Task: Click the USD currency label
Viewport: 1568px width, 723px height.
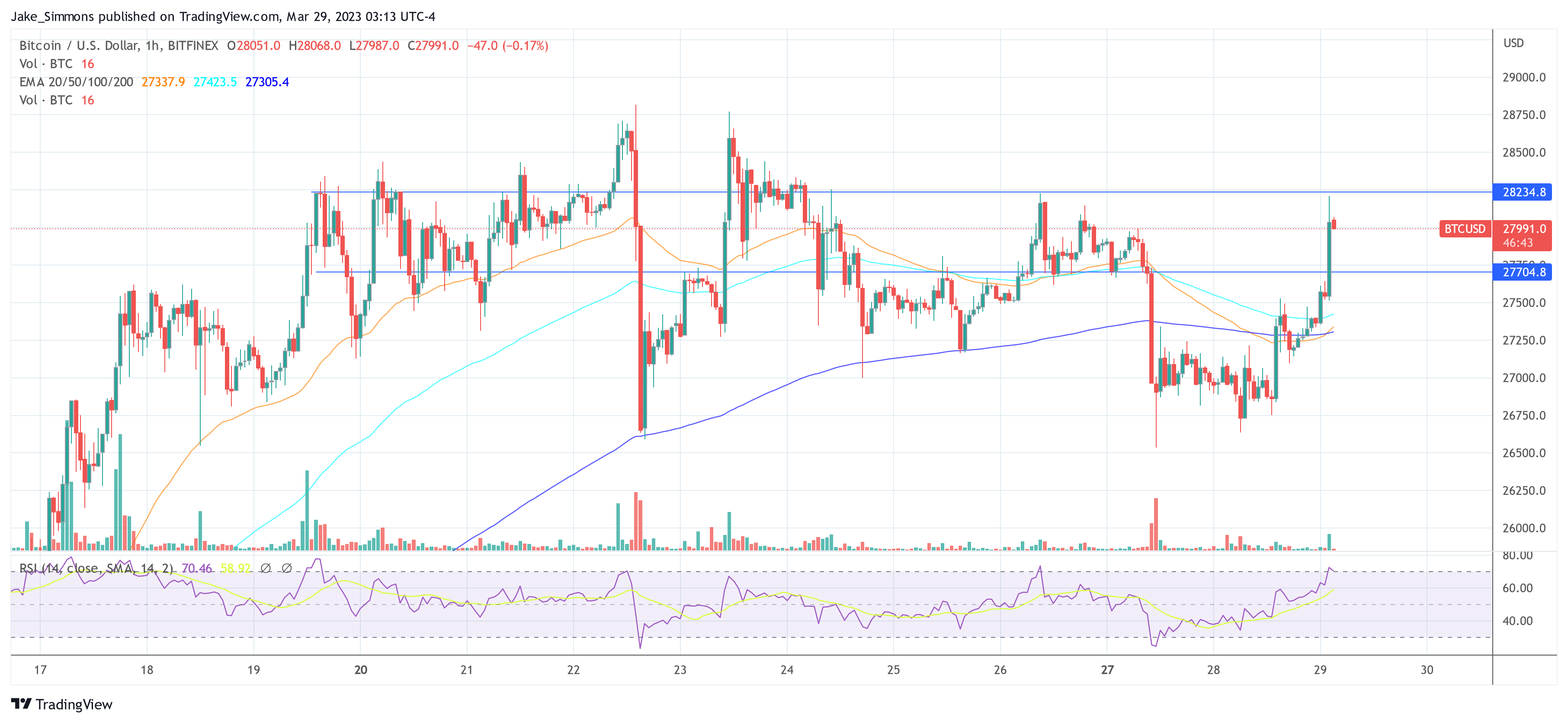Action: pyautogui.click(x=1513, y=43)
